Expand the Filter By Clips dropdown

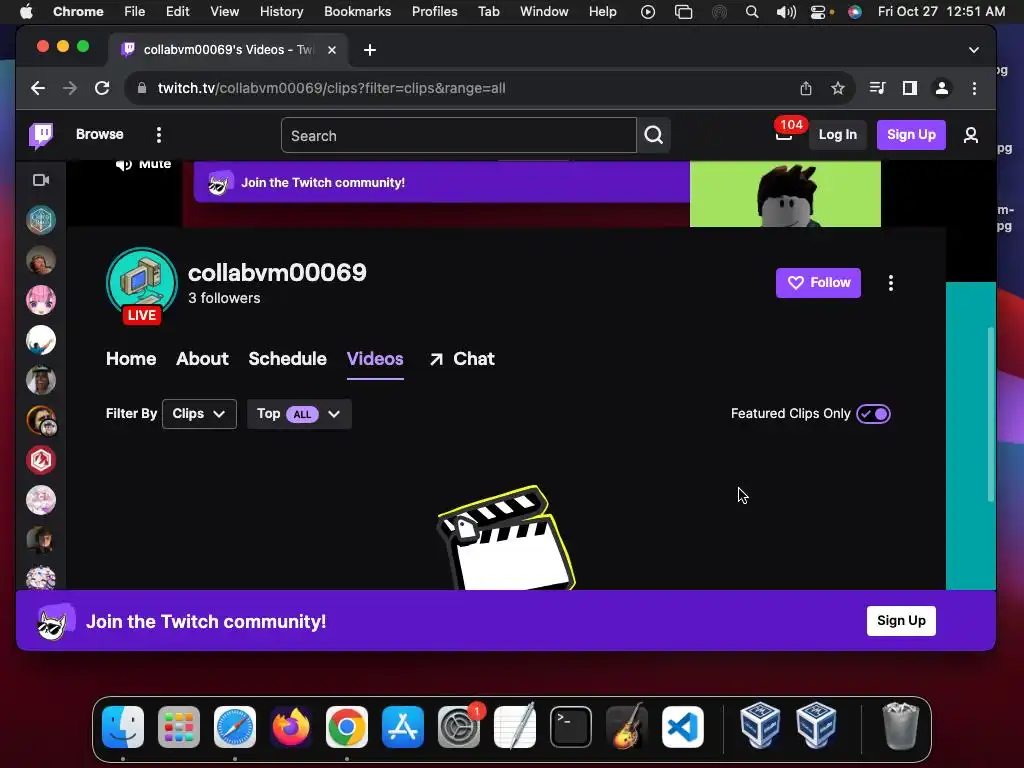click(x=199, y=414)
